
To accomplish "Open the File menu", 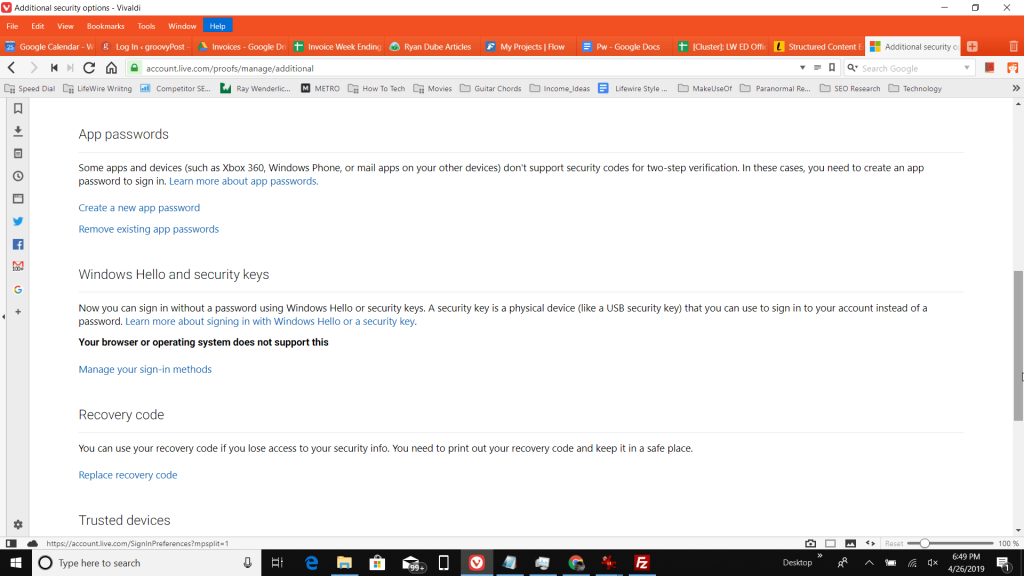I will [x=12, y=26].
